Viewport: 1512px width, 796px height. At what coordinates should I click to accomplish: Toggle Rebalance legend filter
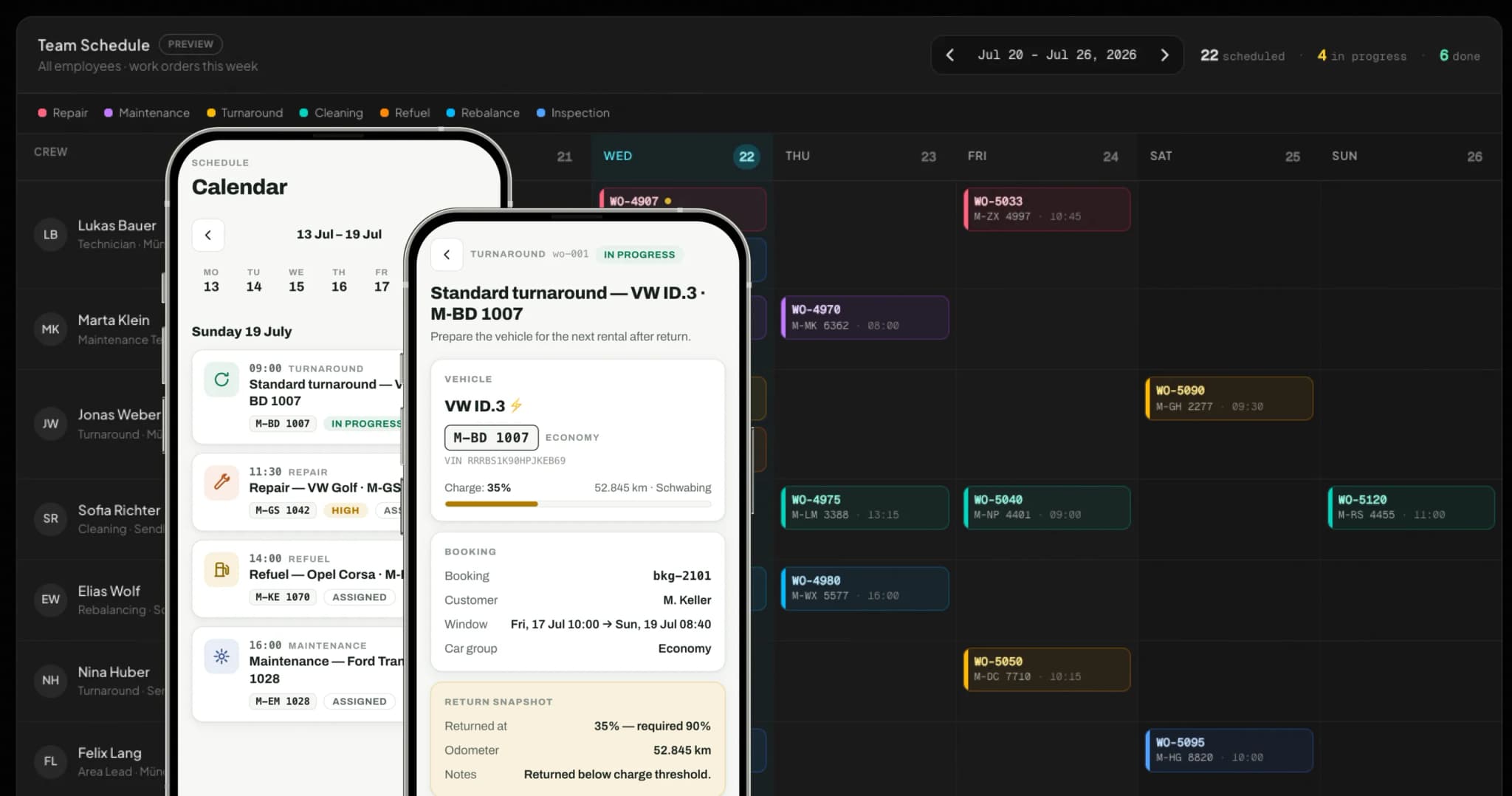[x=483, y=113]
